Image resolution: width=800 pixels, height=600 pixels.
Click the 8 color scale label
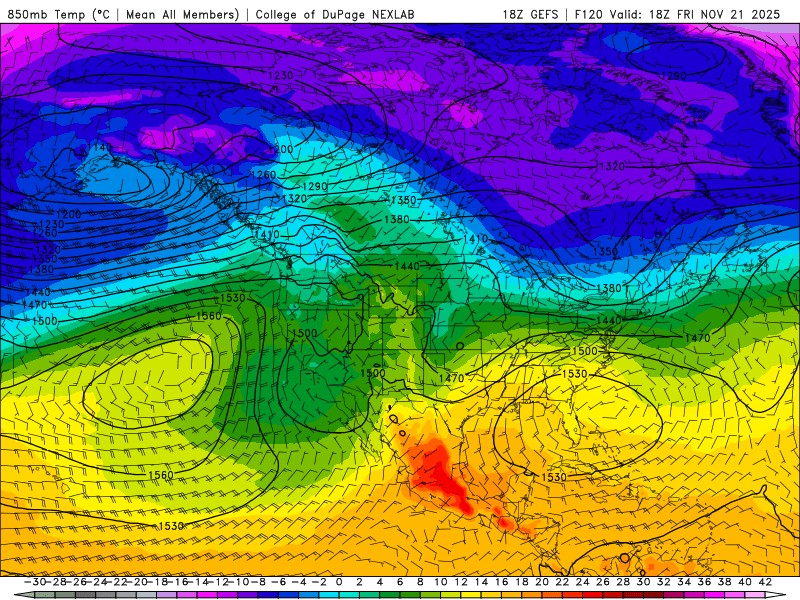pyautogui.click(x=420, y=582)
